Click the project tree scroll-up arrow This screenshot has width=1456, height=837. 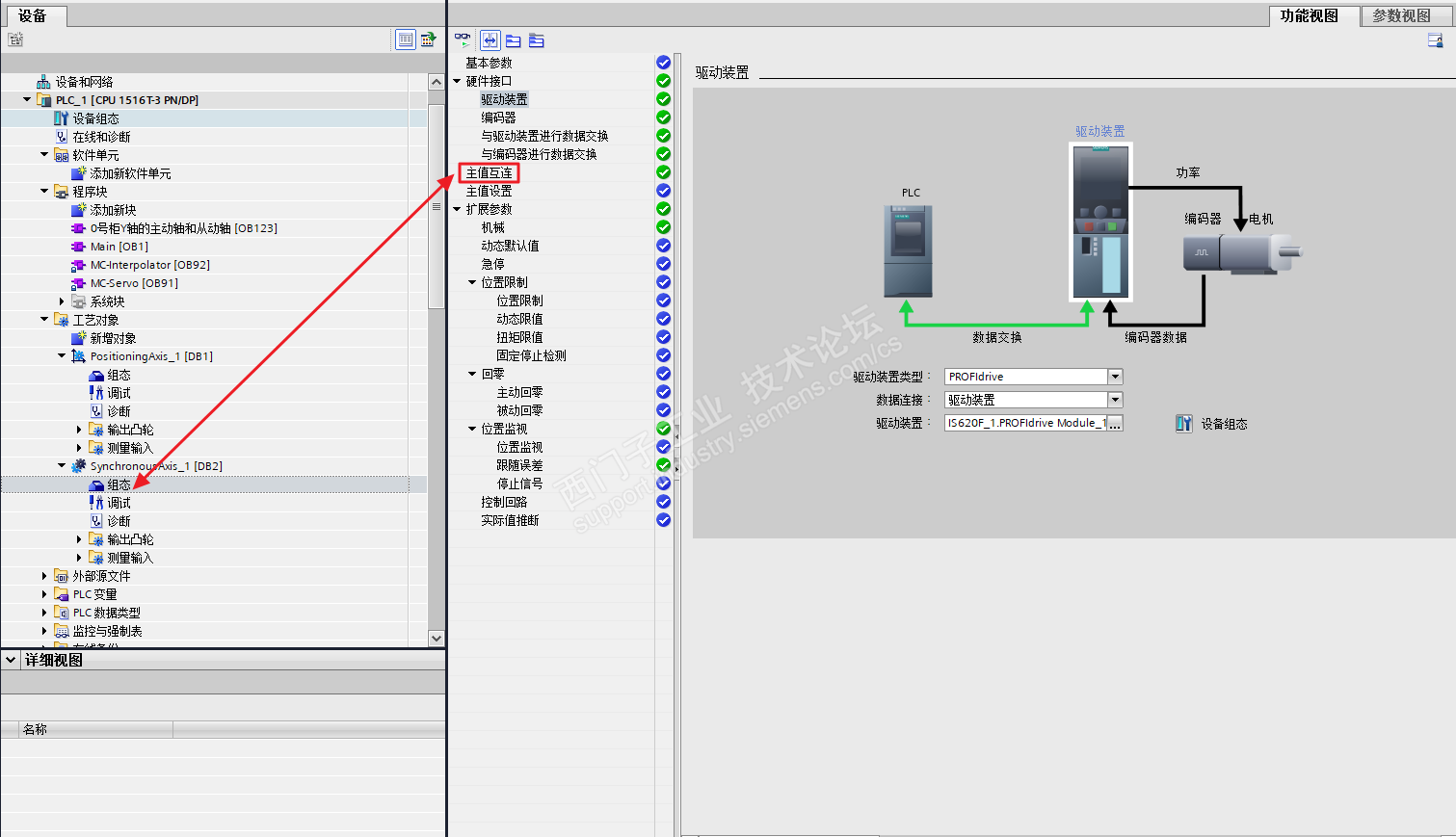pyautogui.click(x=437, y=83)
